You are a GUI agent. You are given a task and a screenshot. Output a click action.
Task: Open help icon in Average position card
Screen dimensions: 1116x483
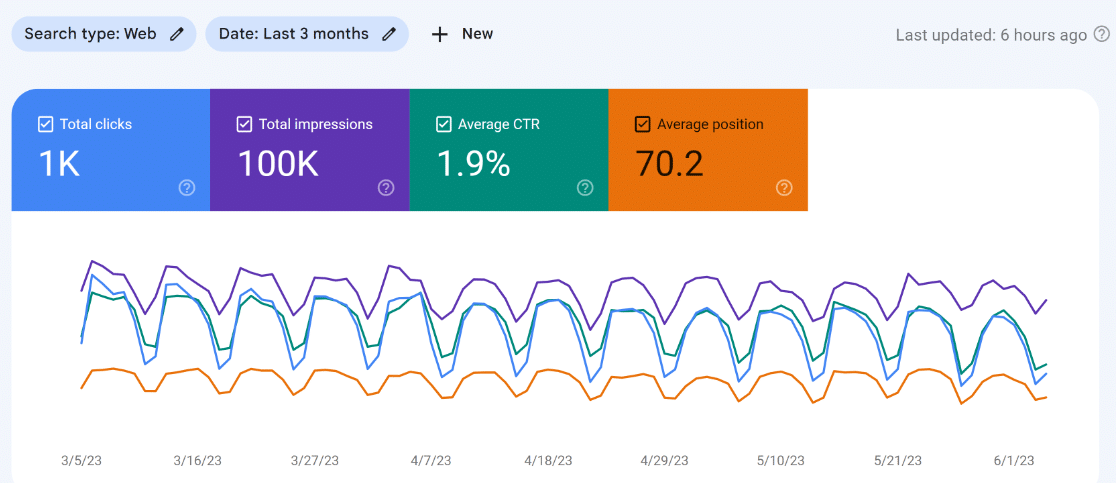(784, 188)
